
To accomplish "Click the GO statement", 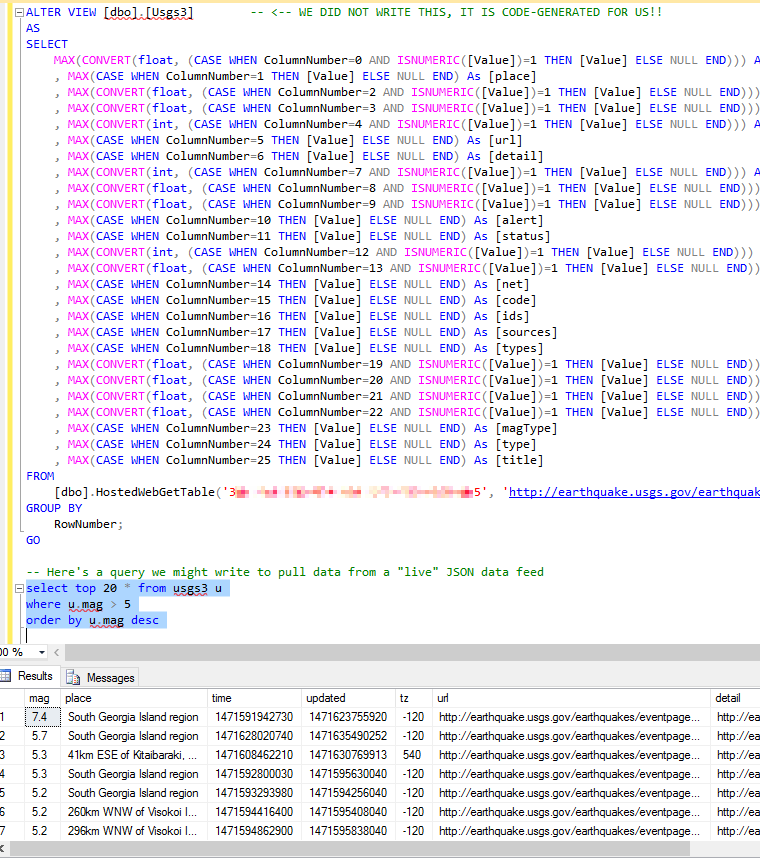I will 33,540.
